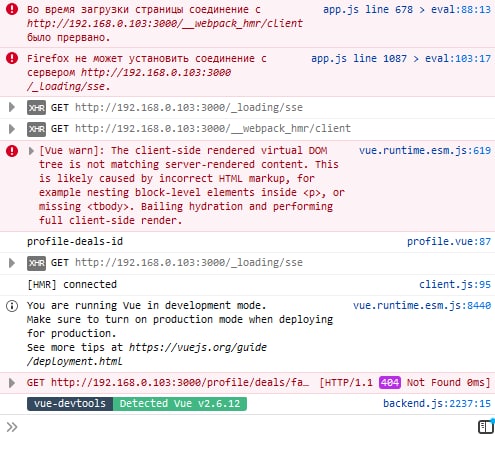Select the 'You are running Vue in development mode' text

tap(146, 305)
